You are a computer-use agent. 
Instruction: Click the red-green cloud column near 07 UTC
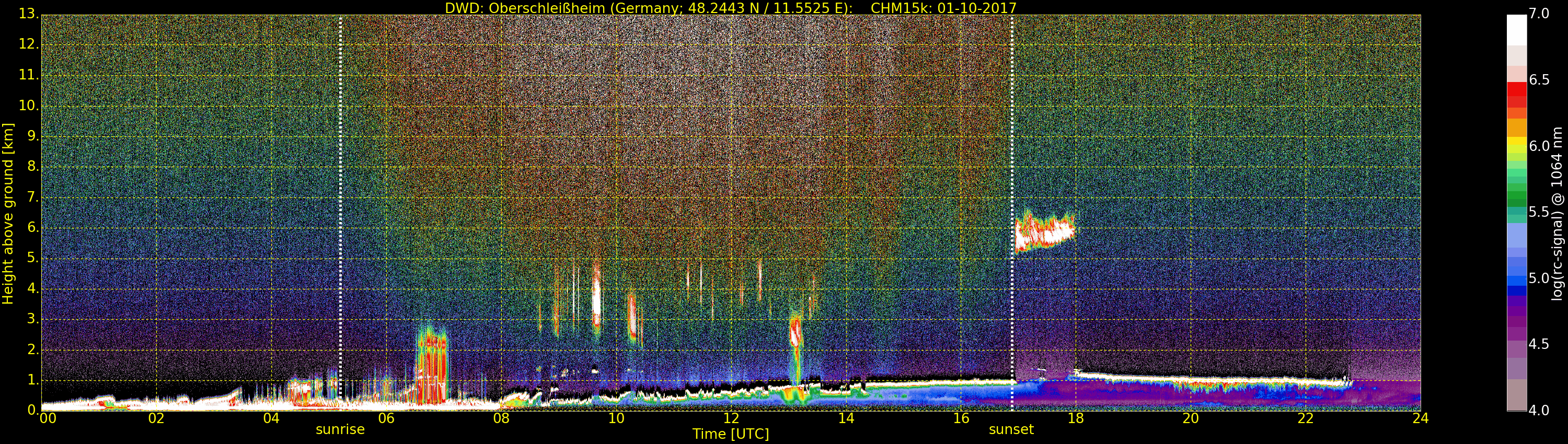point(432,365)
